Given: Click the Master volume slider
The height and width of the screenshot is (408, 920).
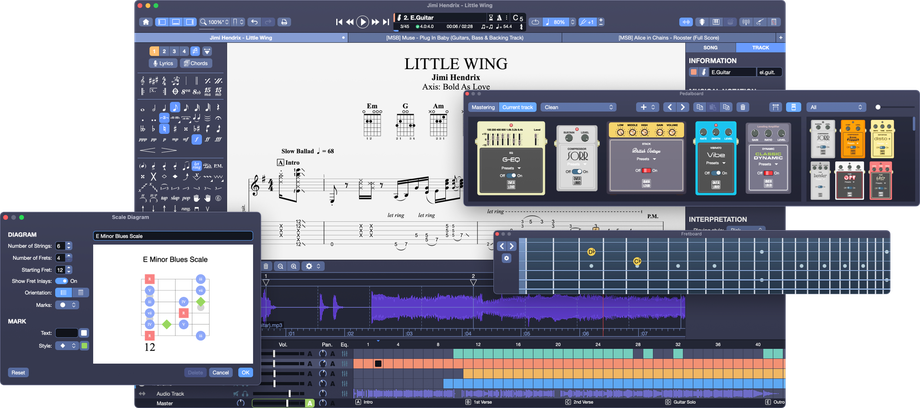Looking at the screenshot, I should [279, 403].
